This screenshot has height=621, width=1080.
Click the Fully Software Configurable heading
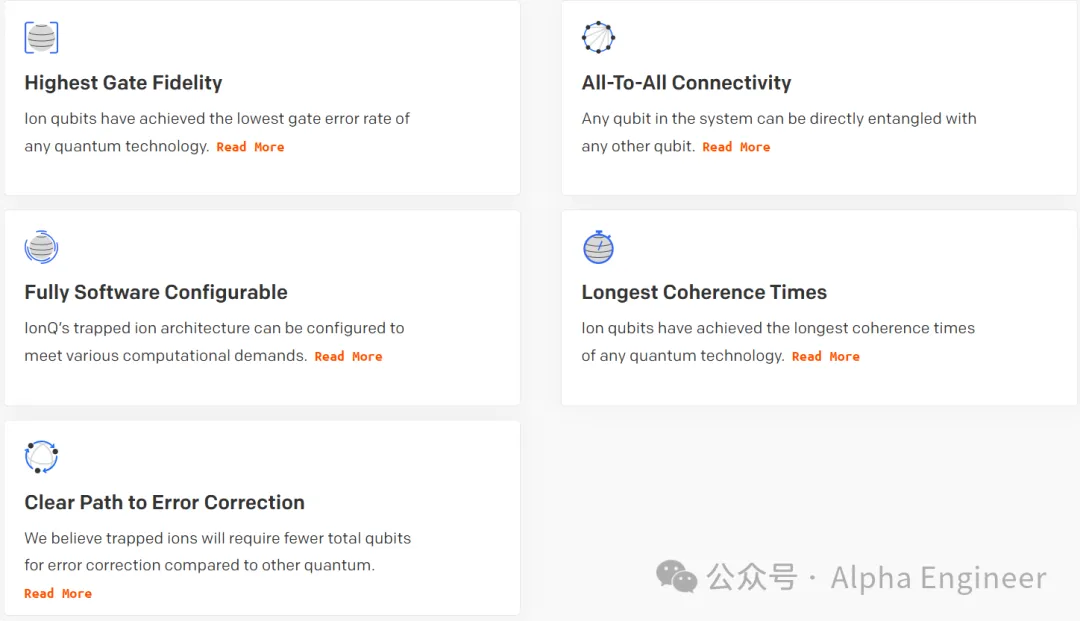tap(156, 292)
